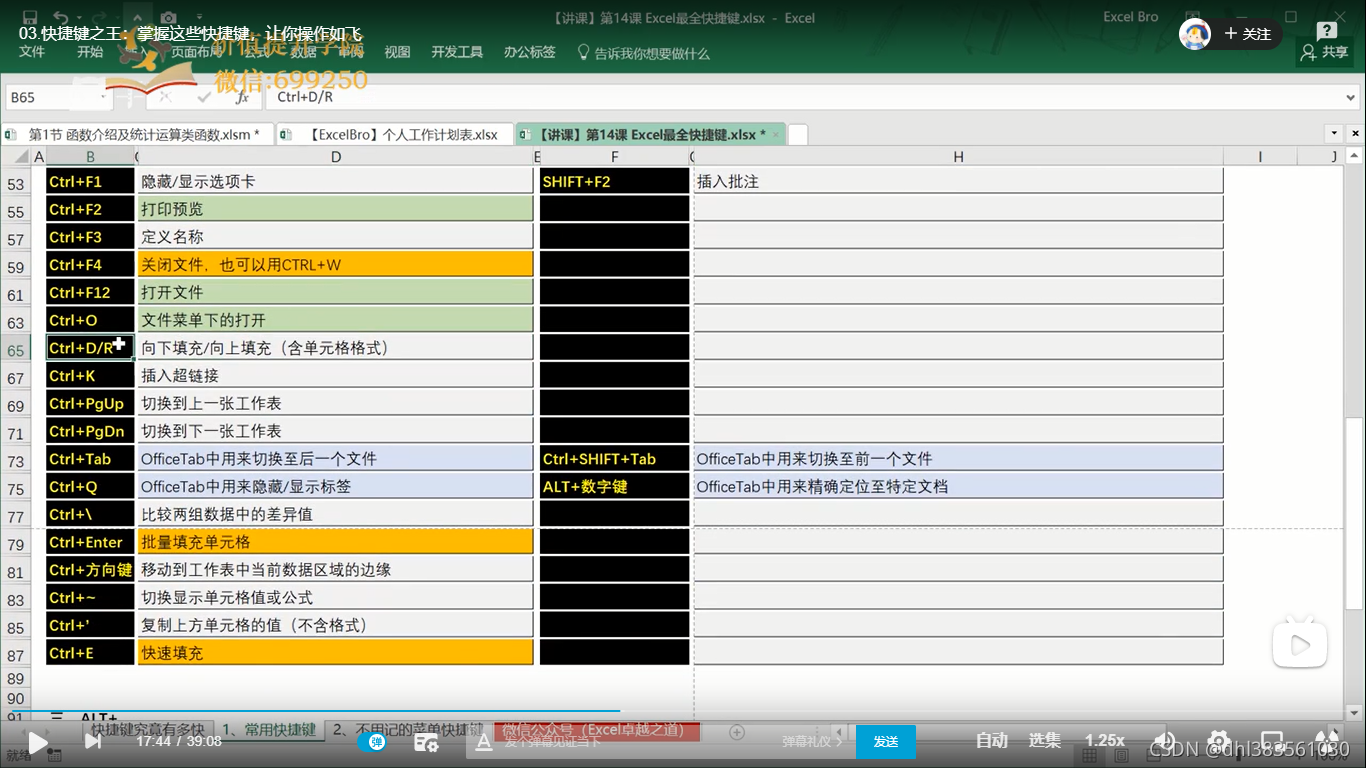This screenshot has width=1366, height=768.
Task: Open Excel help question mark icon
Action: (x=1327, y=31)
